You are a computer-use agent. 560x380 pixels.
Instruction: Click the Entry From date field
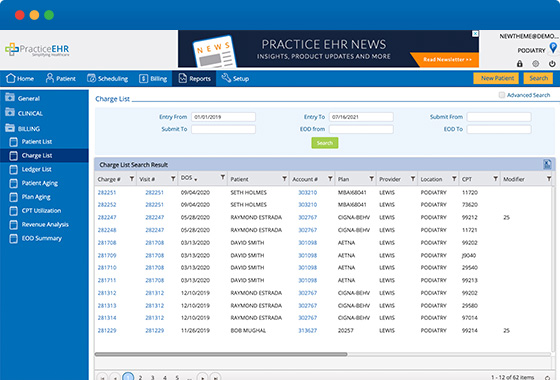pyautogui.click(x=223, y=117)
